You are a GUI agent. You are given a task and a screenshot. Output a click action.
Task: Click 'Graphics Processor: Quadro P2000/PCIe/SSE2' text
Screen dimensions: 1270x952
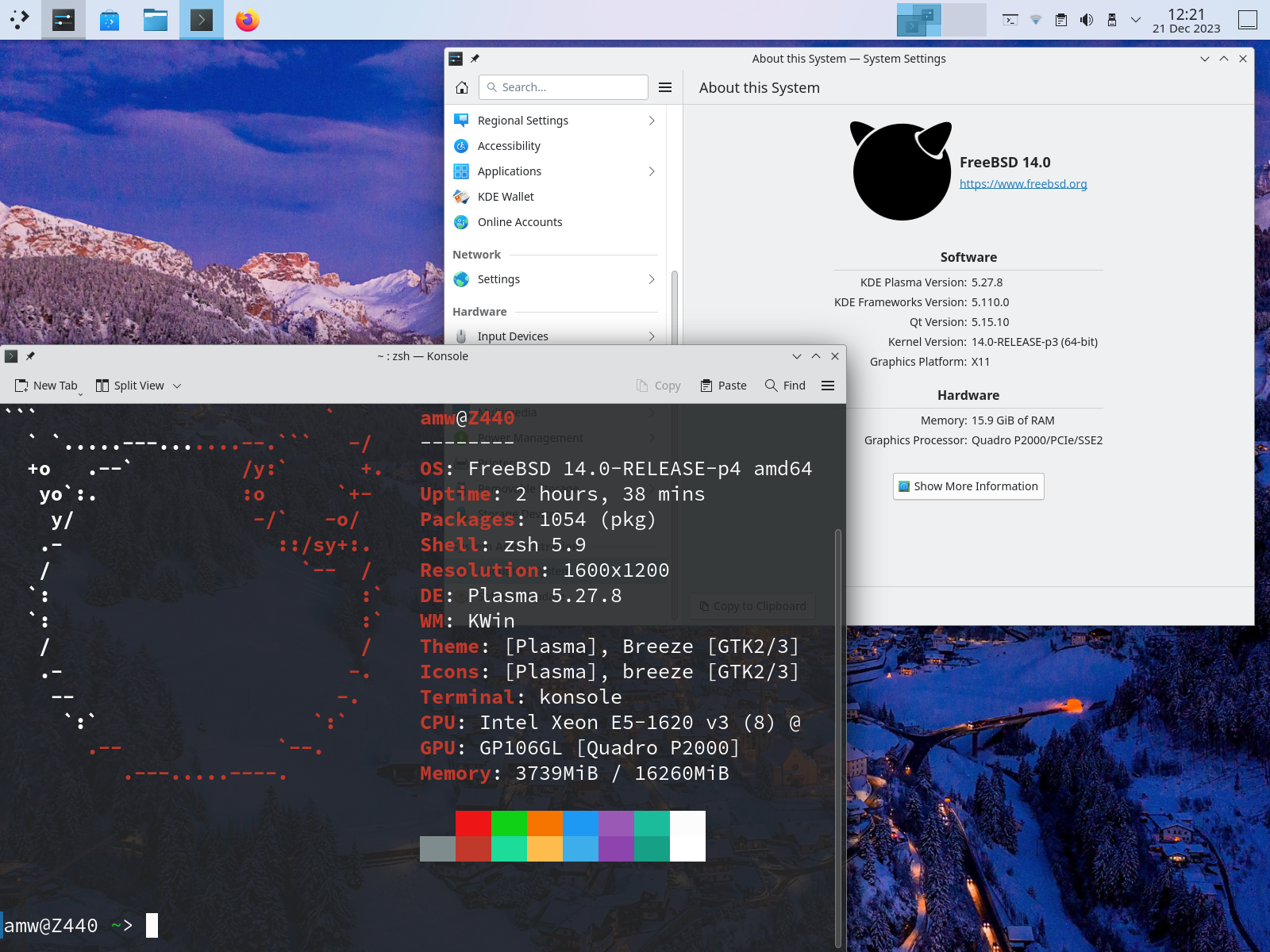coord(983,440)
